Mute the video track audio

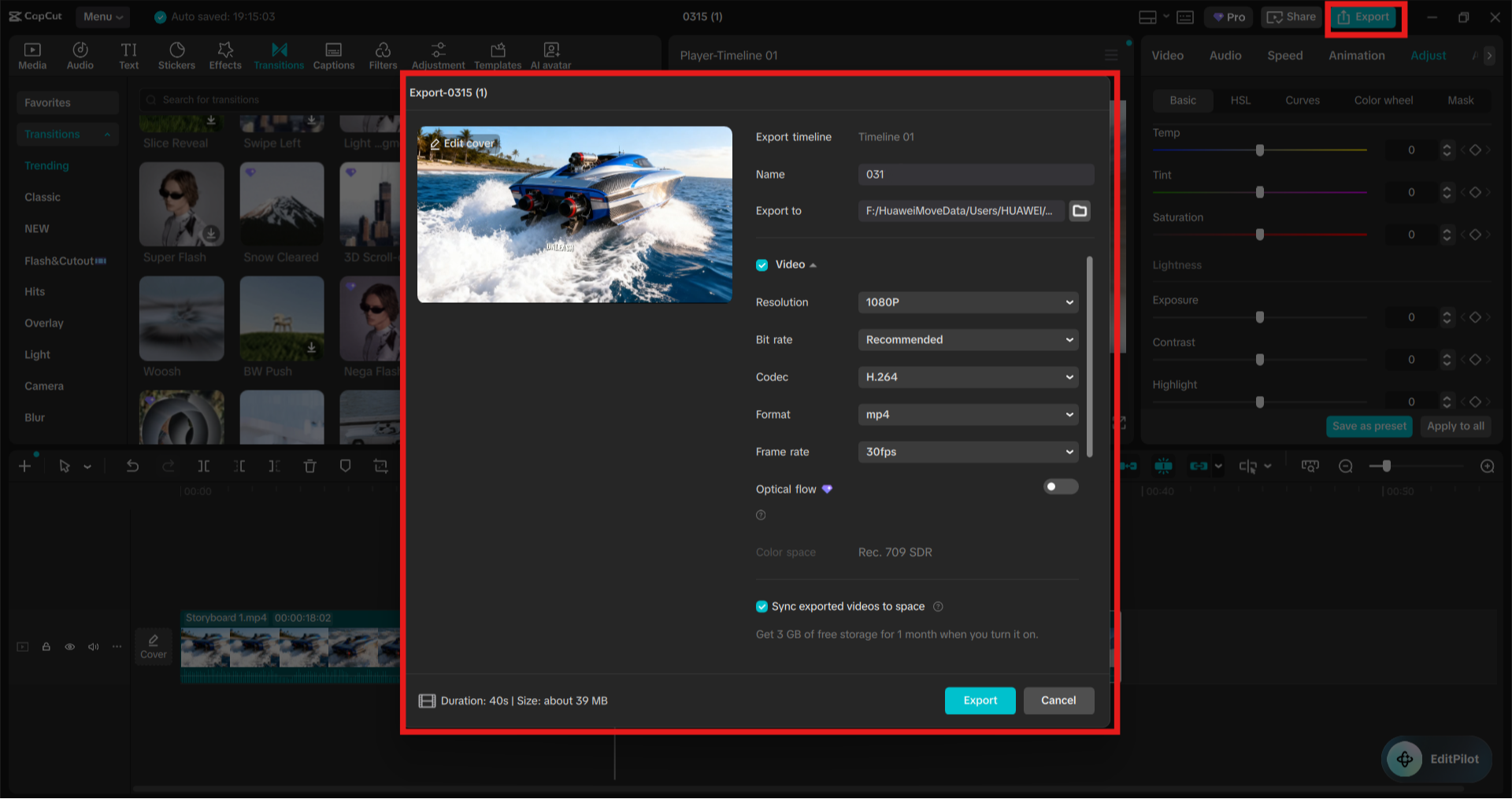tap(94, 647)
